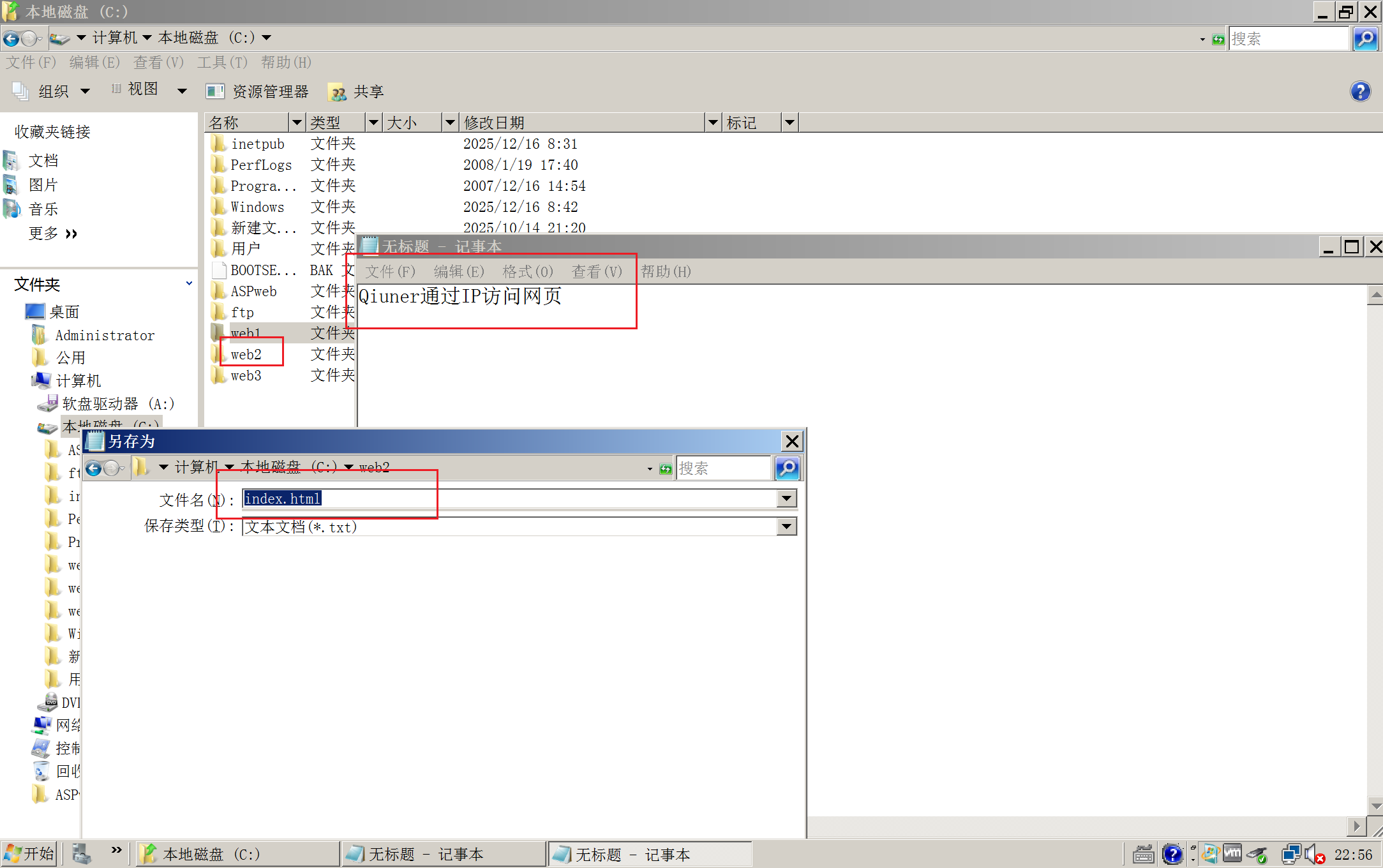Open the save type (保存类型) dropdown

(787, 527)
